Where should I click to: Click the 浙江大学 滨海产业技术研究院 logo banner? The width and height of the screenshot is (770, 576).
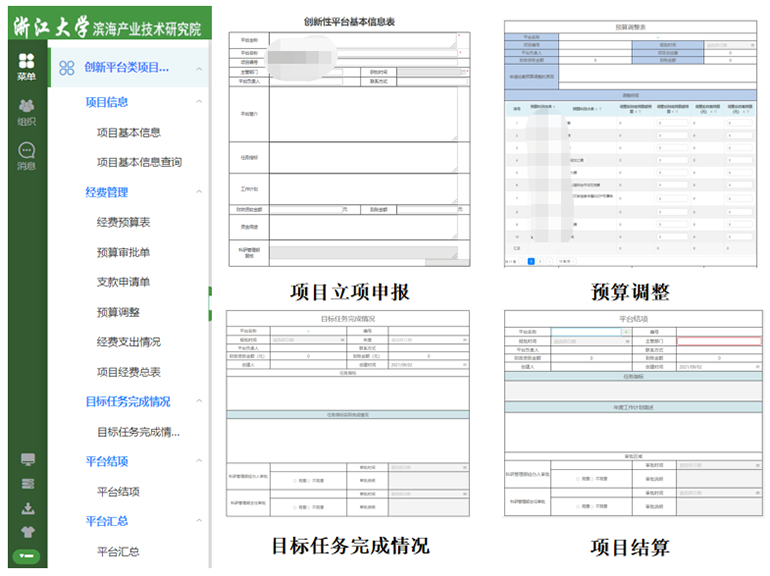pos(110,23)
